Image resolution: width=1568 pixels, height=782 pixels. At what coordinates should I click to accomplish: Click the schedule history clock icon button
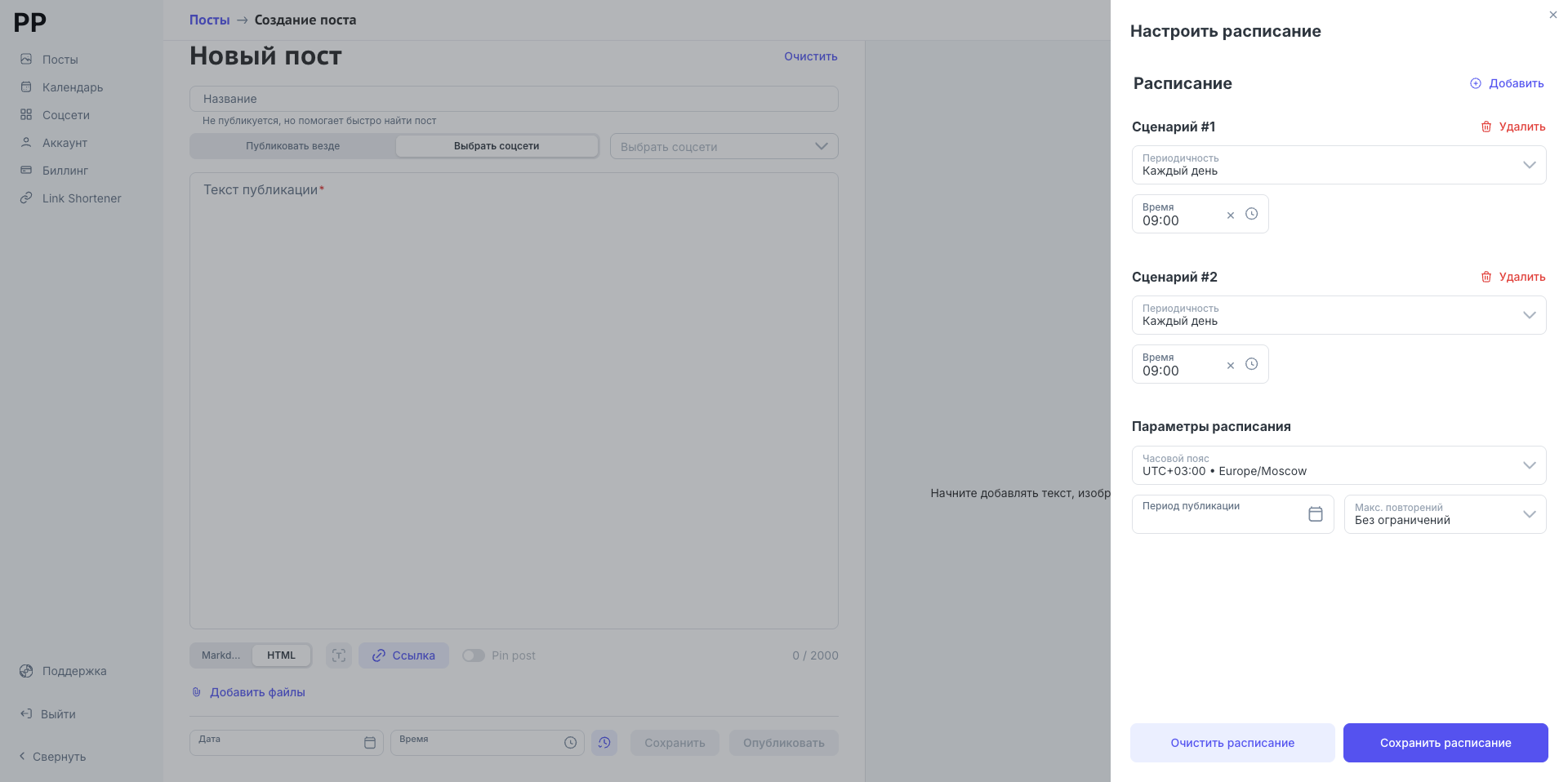click(x=604, y=743)
